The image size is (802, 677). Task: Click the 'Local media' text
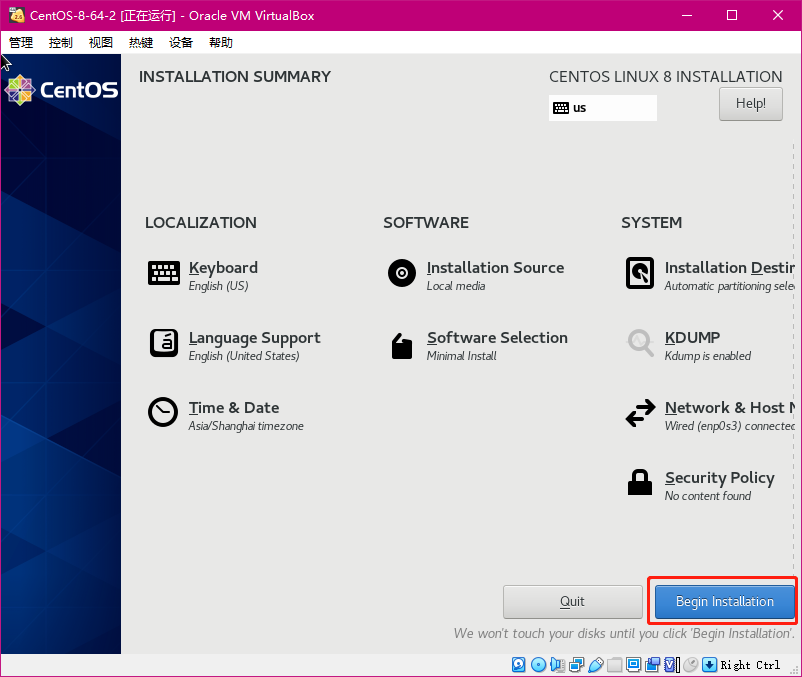pyautogui.click(x=456, y=286)
